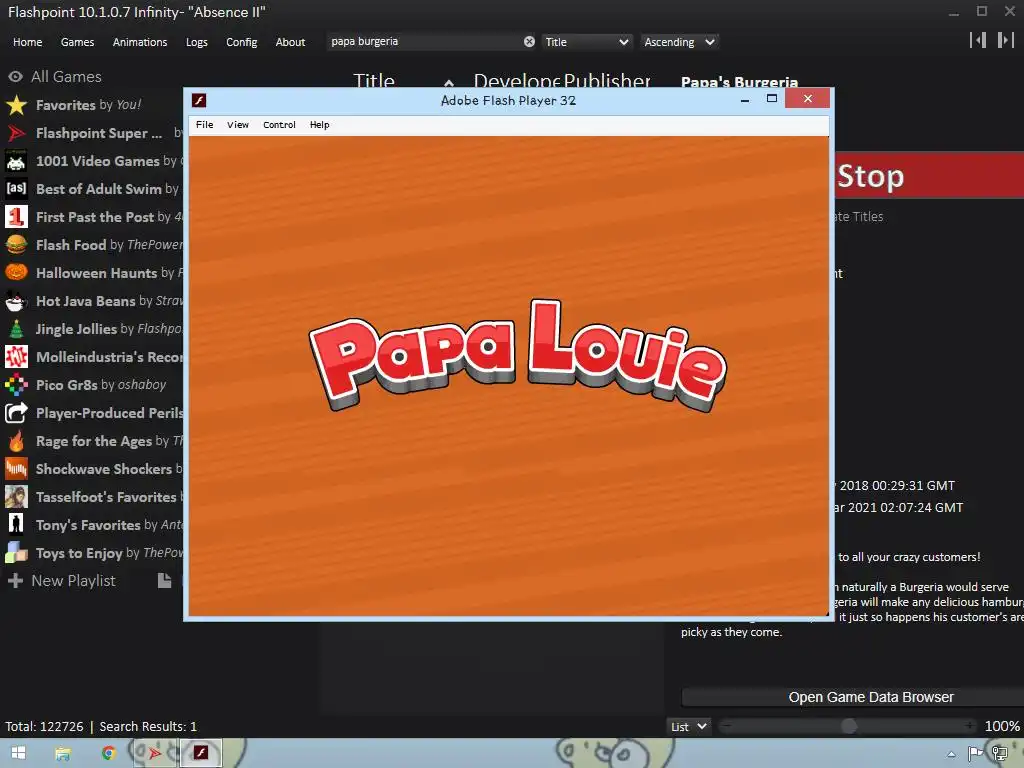Open the Games tab
The width and height of the screenshot is (1024, 768).
(x=77, y=42)
